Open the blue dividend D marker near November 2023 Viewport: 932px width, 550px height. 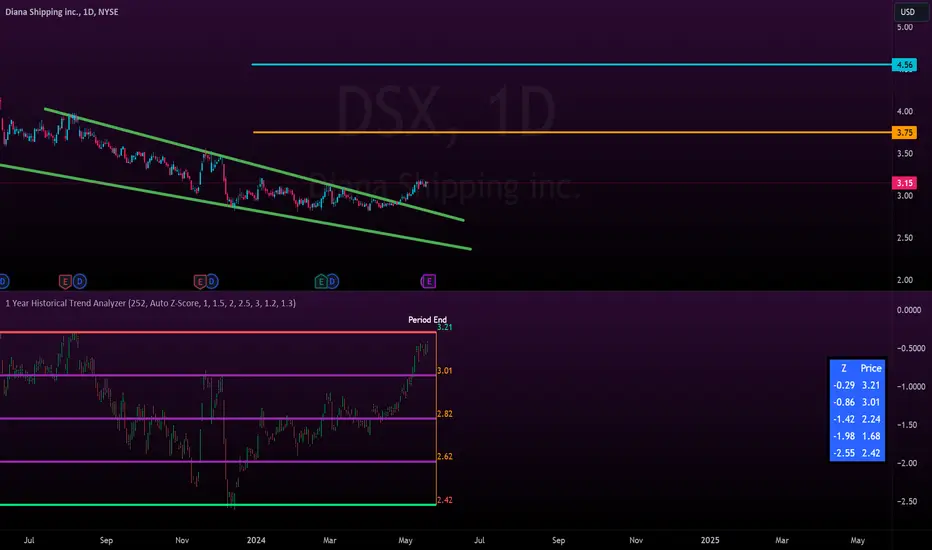(x=212, y=281)
